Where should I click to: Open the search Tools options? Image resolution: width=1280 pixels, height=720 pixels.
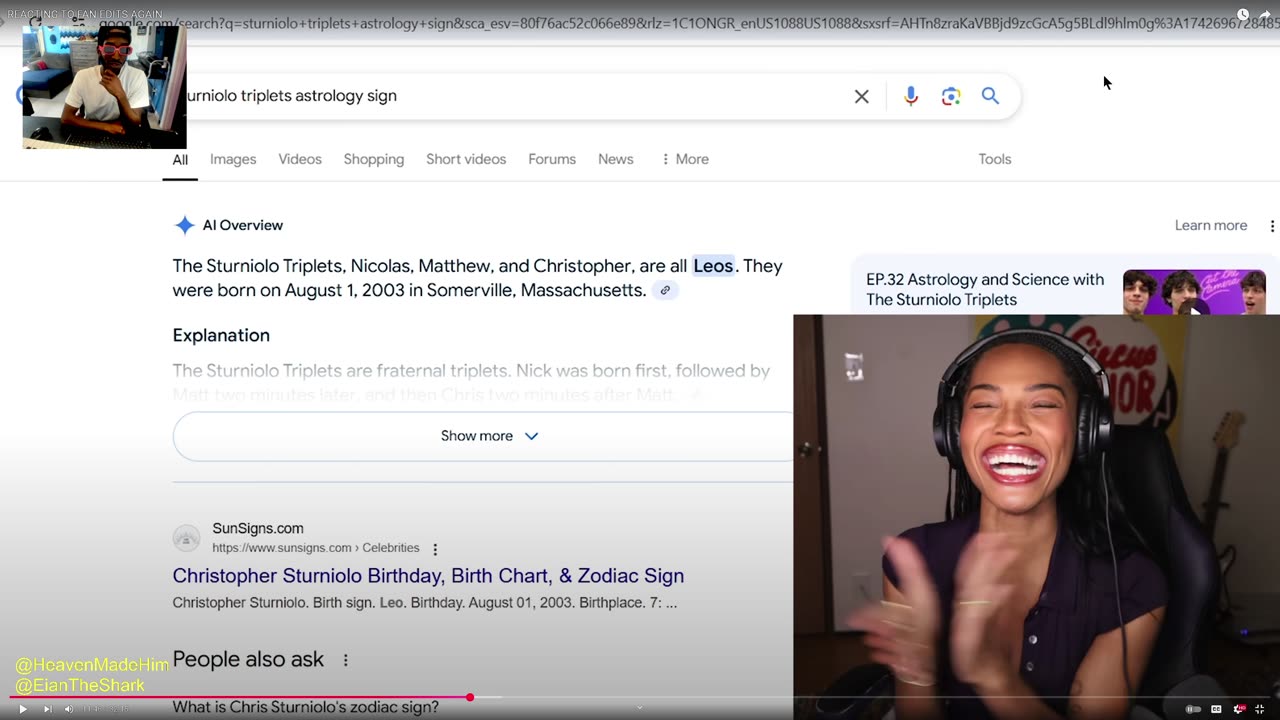pos(995,159)
